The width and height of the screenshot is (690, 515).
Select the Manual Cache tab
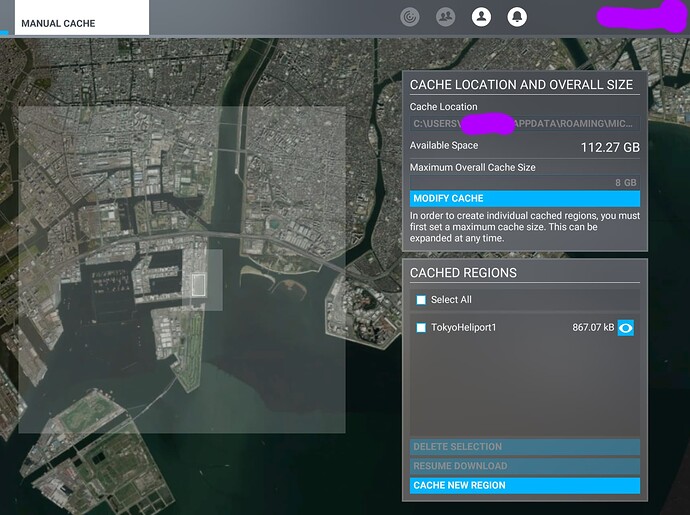click(x=82, y=18)
